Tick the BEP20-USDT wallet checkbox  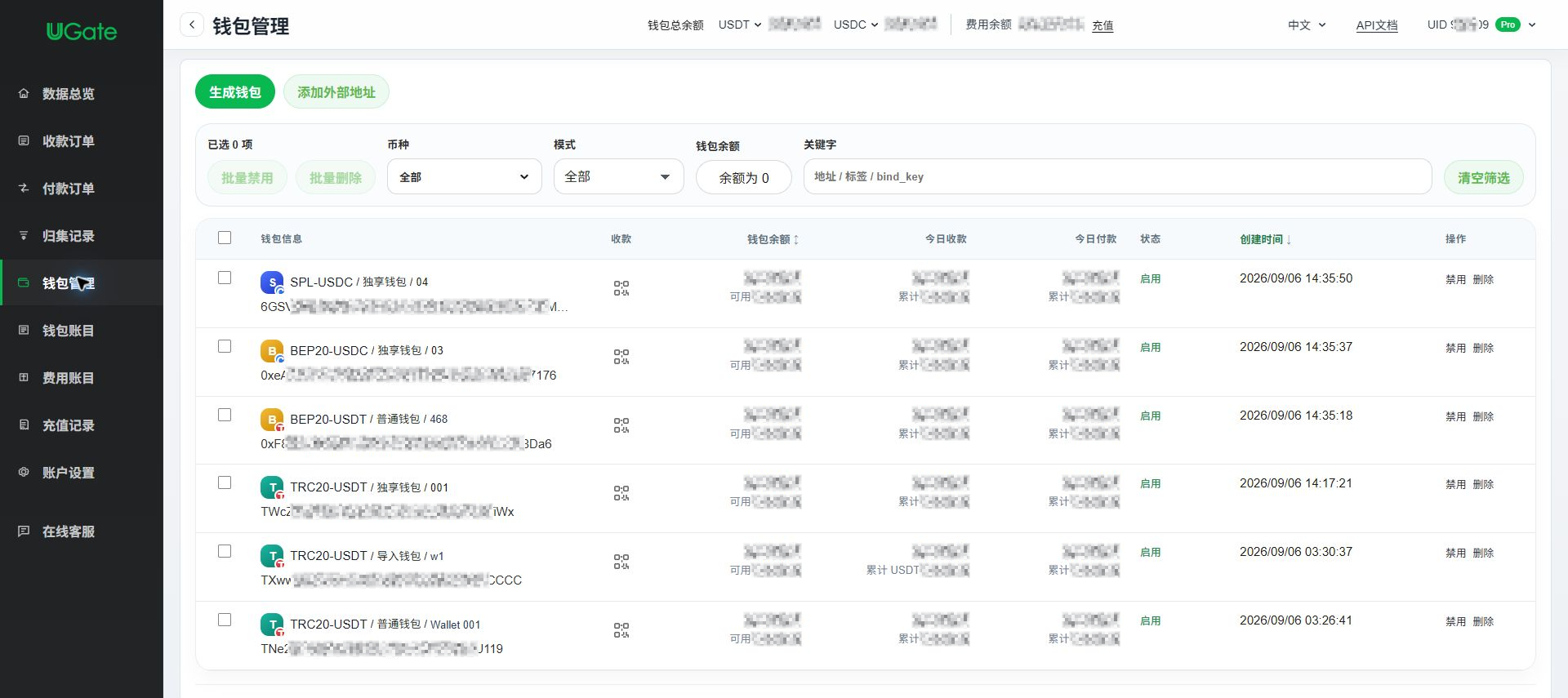click(225, 415)
